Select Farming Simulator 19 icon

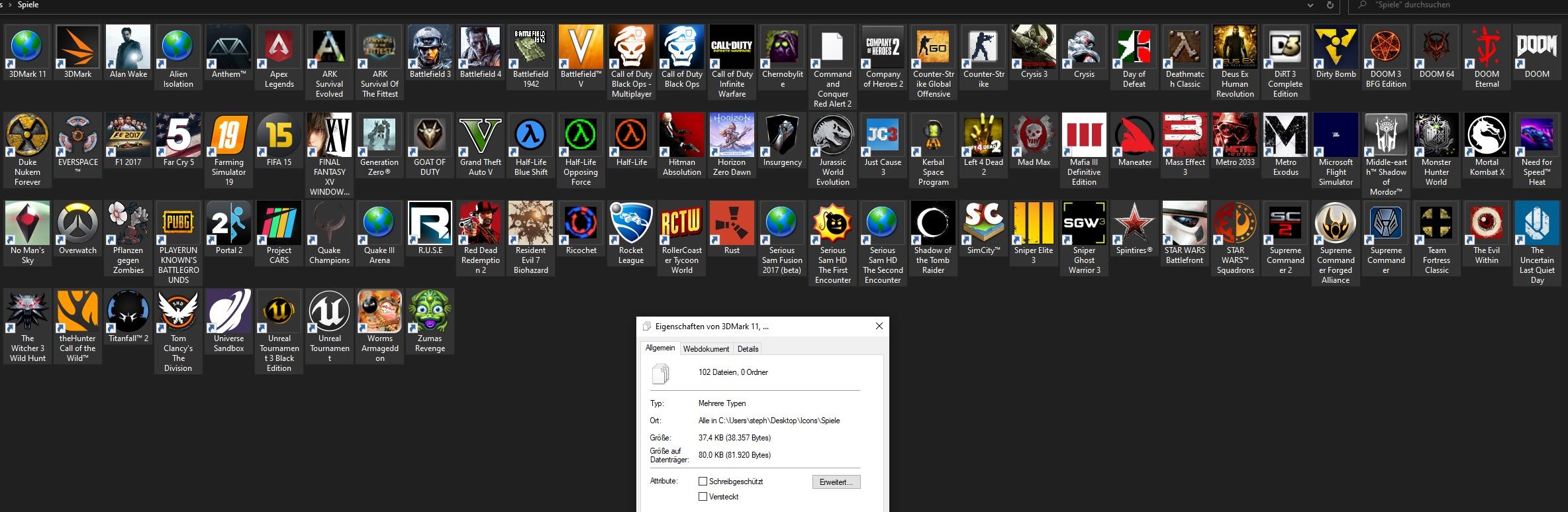coord(228,150)
